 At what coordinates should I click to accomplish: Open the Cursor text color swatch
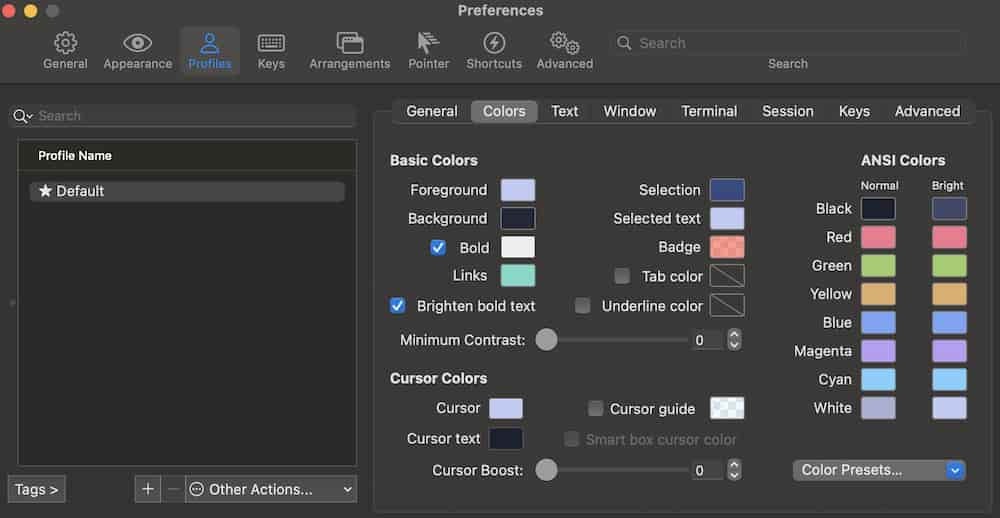506,439
